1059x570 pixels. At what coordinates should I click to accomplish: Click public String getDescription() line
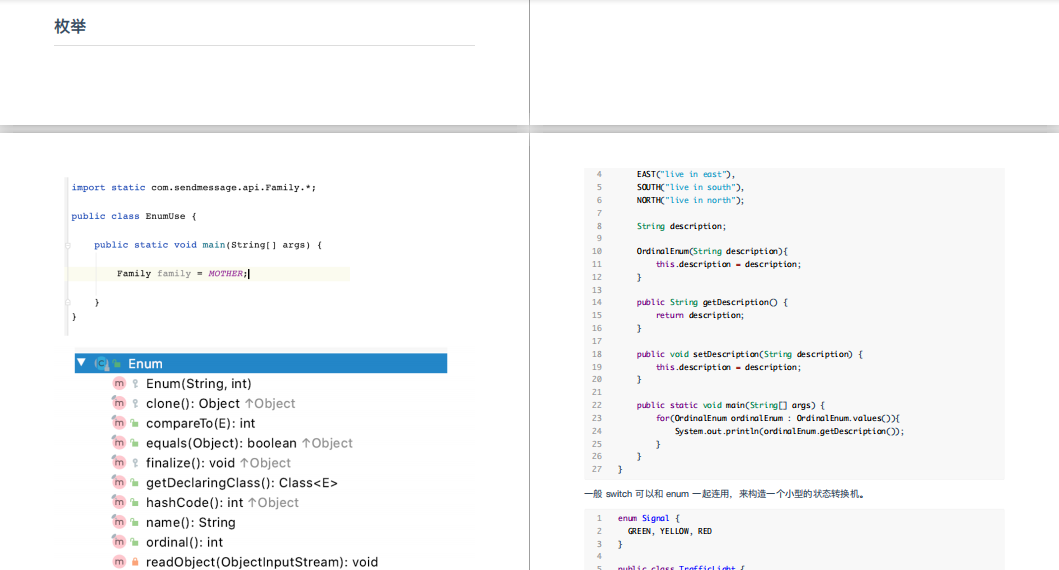[x=712, y=303]
